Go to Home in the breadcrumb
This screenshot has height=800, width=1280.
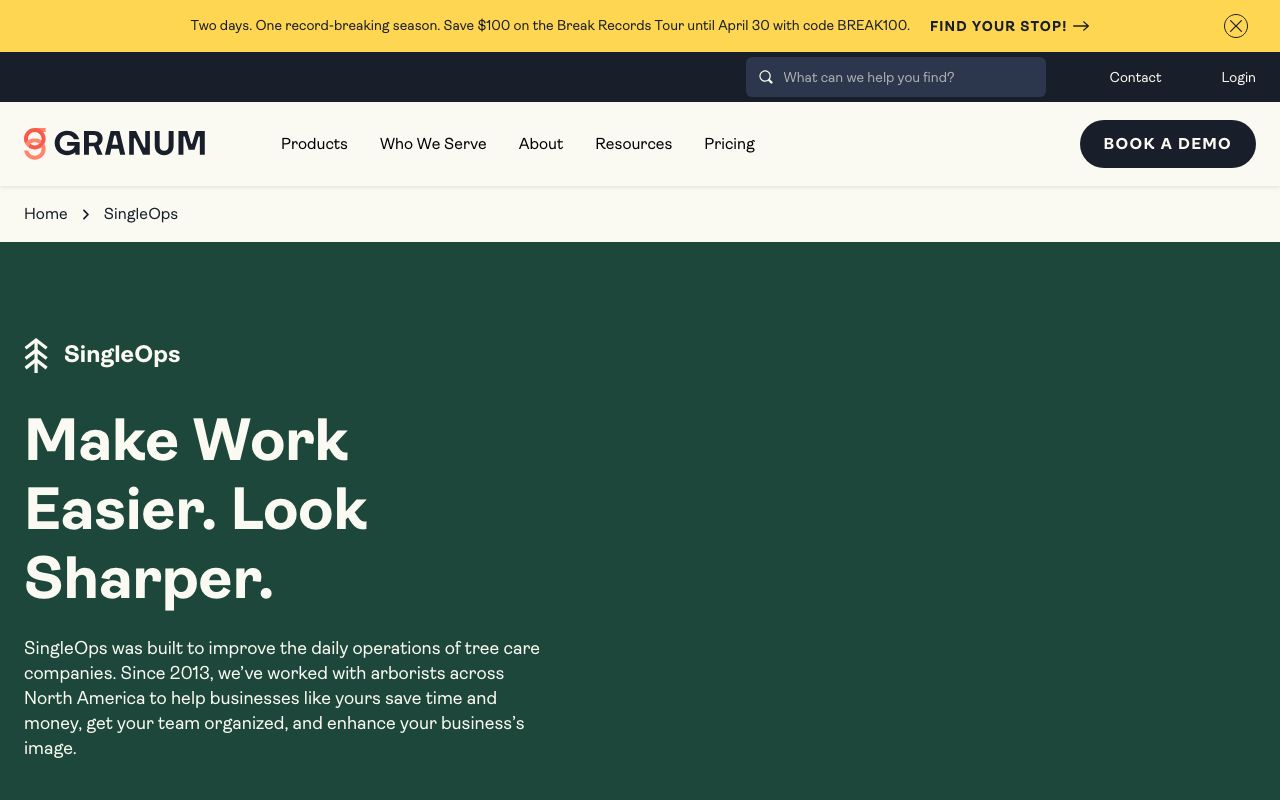tap(46, 214)
